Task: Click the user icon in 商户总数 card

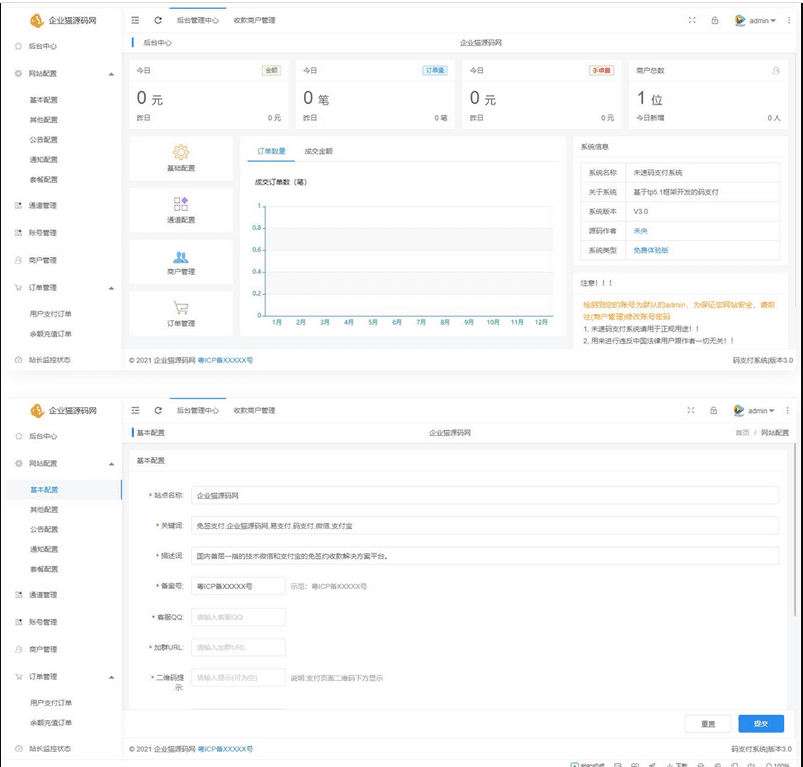Action: (776, 71)
